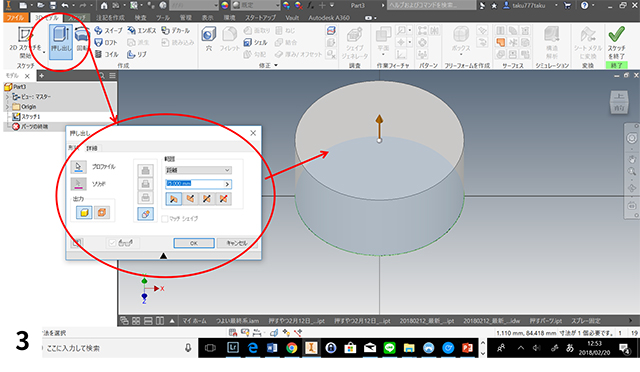Switch to the Vault ribbon tab
Image resolution: width=640 pixels, height=372 pixels.
point(292,18)
